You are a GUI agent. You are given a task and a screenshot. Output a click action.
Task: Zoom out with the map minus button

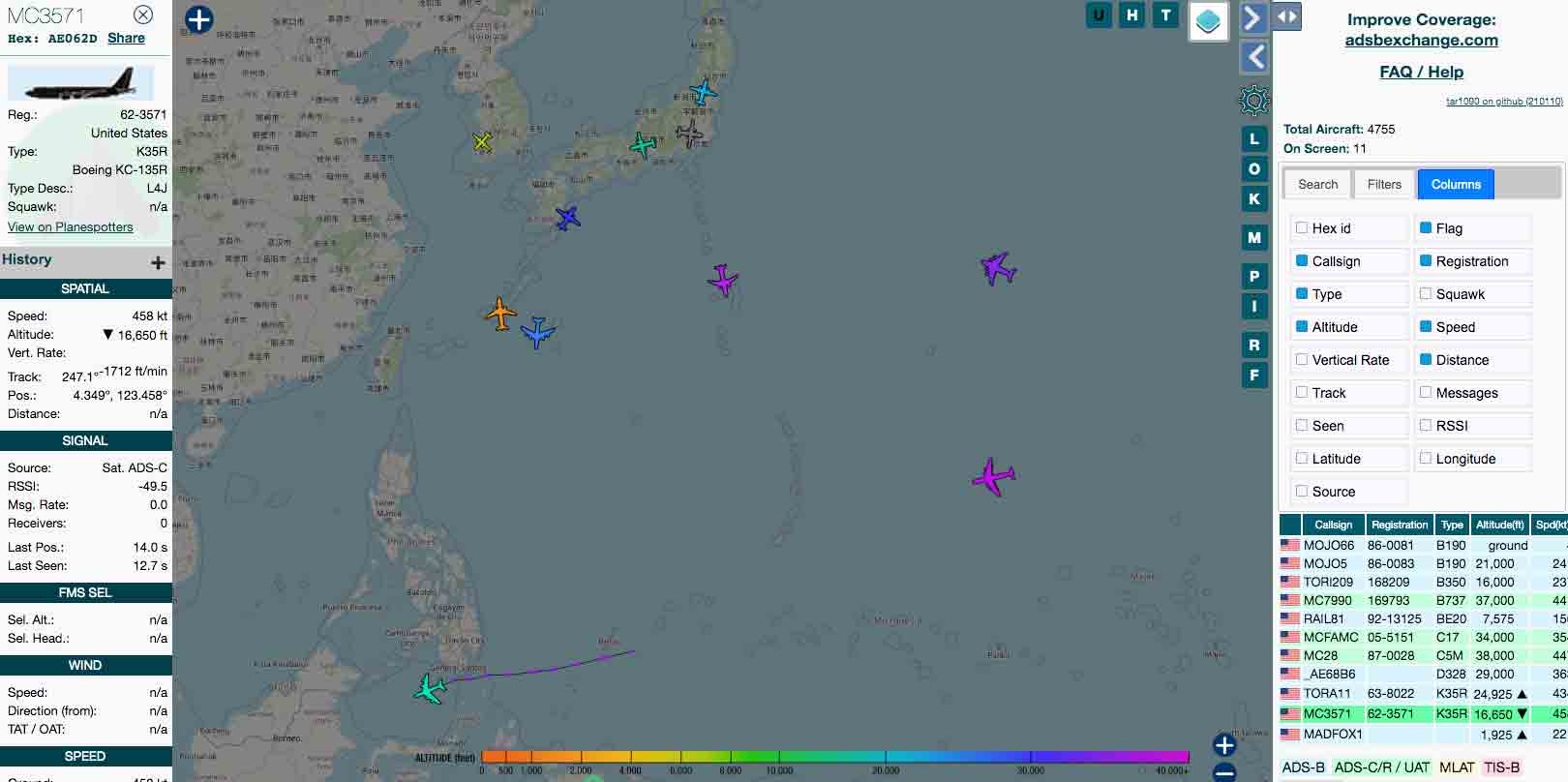tap(1224, 772)
